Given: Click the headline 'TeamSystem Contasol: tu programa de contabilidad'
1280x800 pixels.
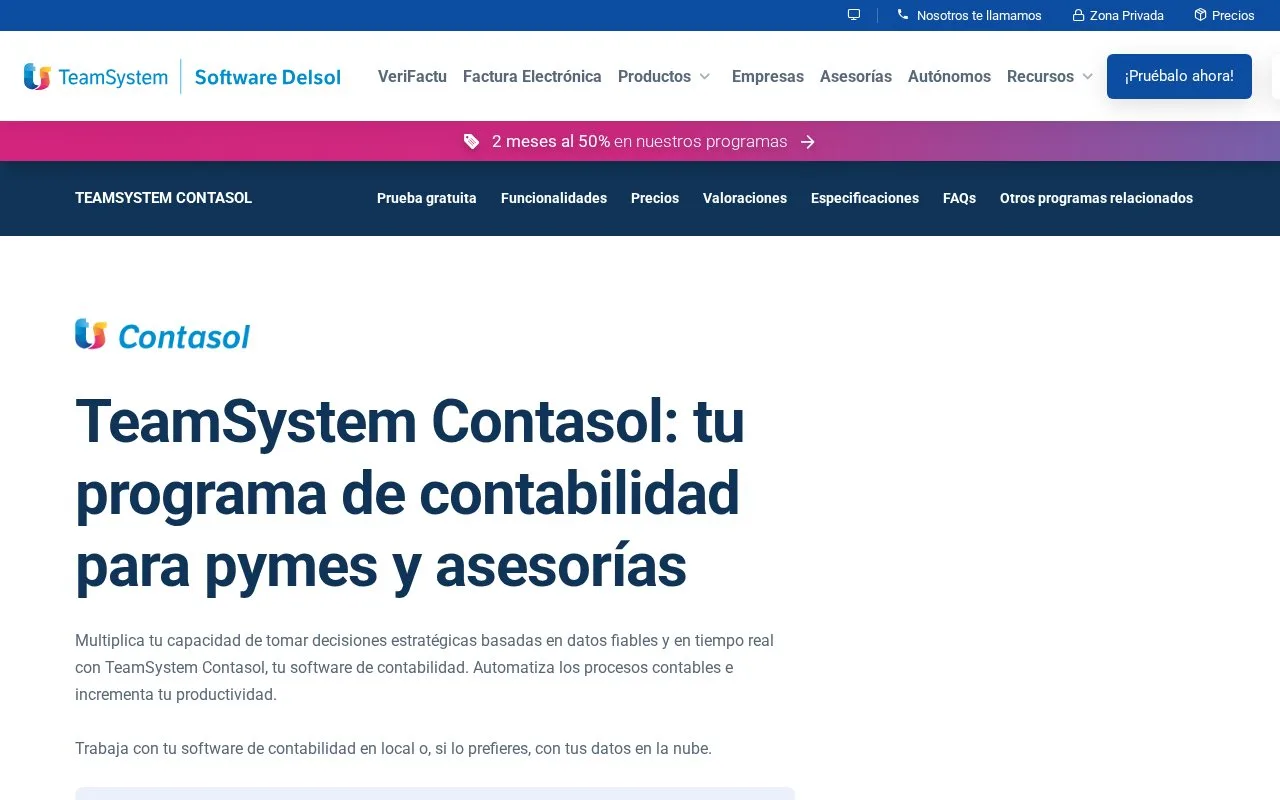Looking at the screenshot, I should click(410, 493).
